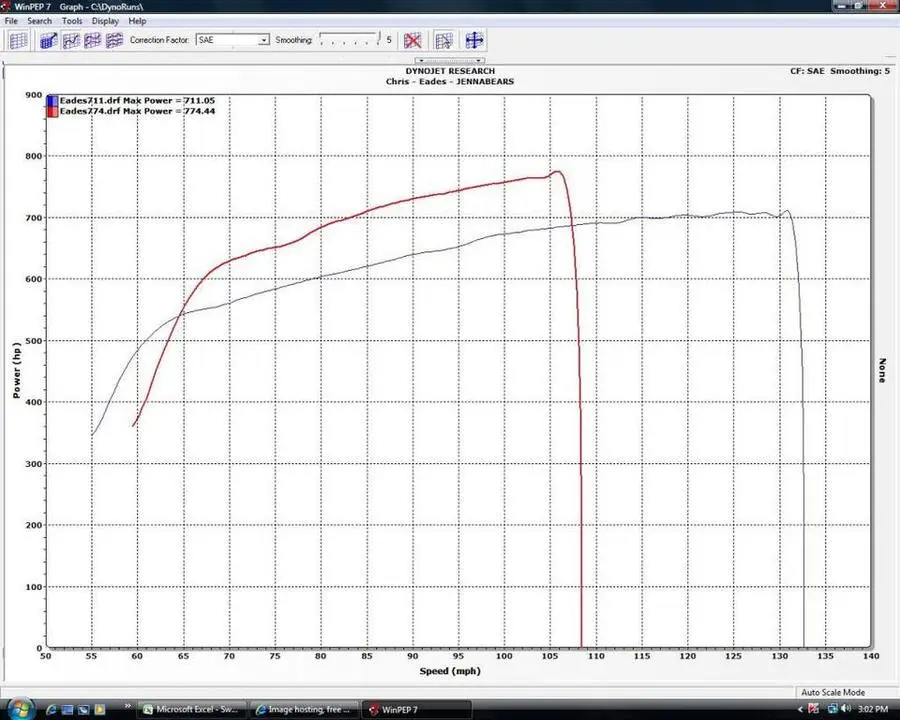Click the DYNOJET RESEARCH graph title

click(x=450, y=71)
